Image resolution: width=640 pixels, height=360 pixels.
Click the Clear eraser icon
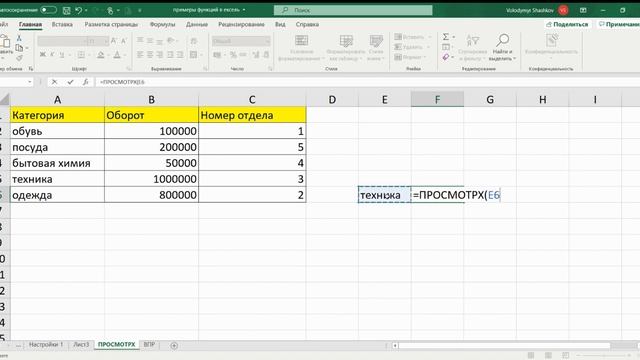tap(446, 57)
